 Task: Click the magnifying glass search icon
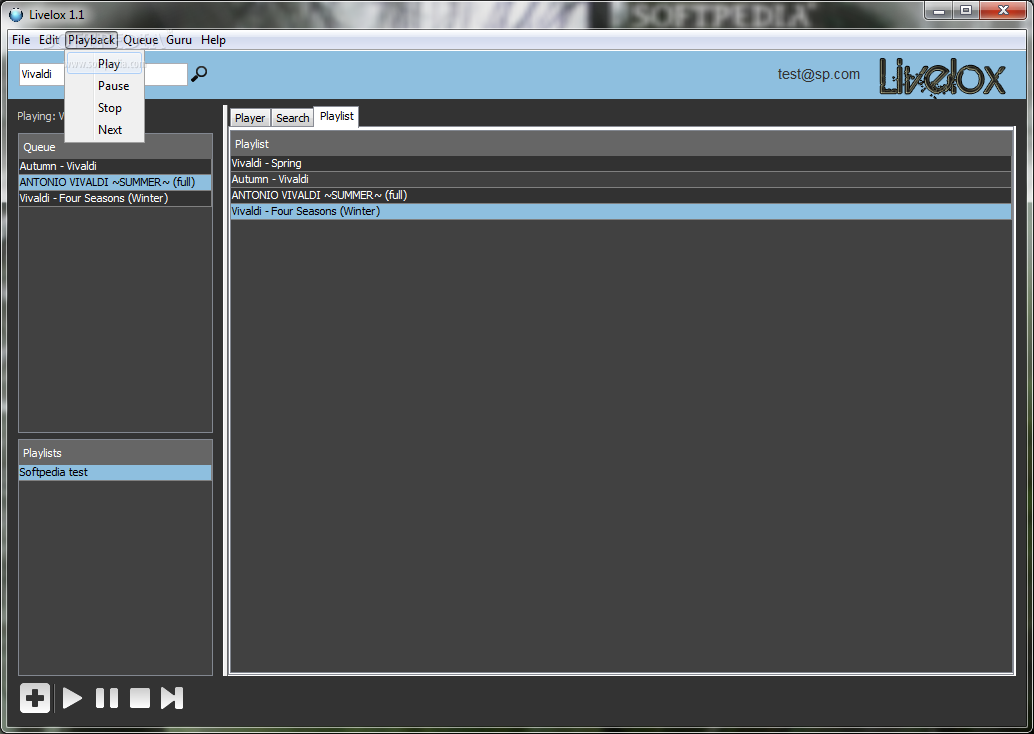tap(198, 74)
